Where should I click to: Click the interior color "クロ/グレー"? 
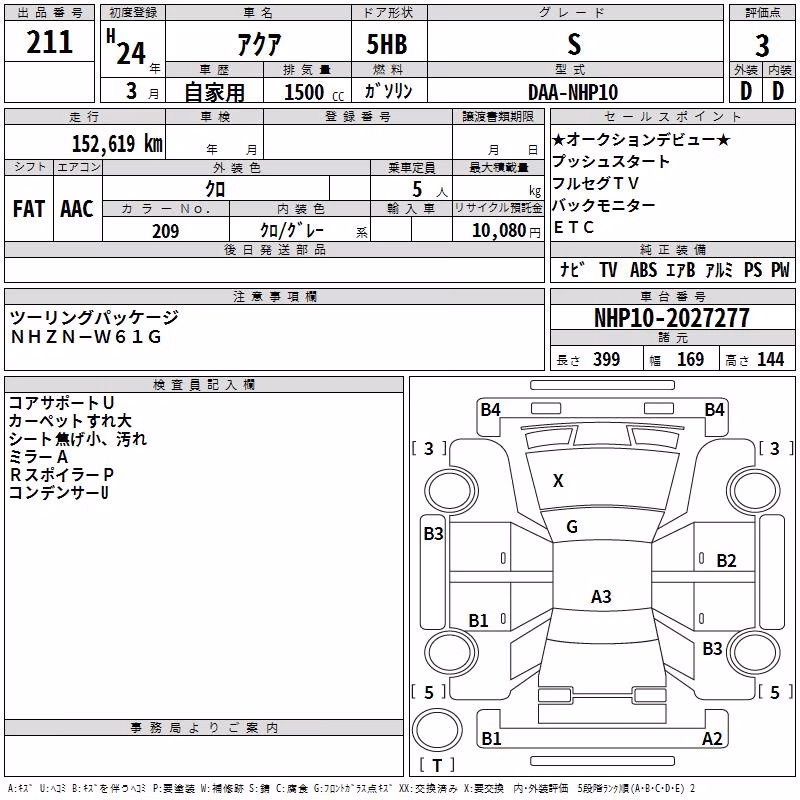click(292, 230)
